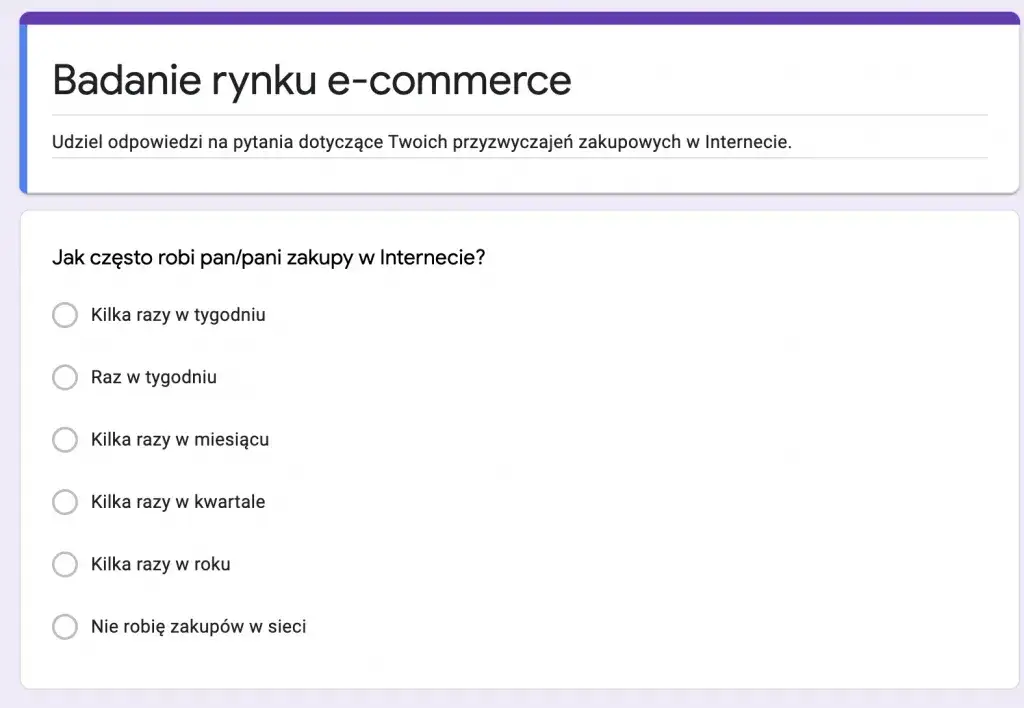Select the 'Kilka razy w tygodniu' radio button
The image size is (1024, 708).
click(65, 315)
